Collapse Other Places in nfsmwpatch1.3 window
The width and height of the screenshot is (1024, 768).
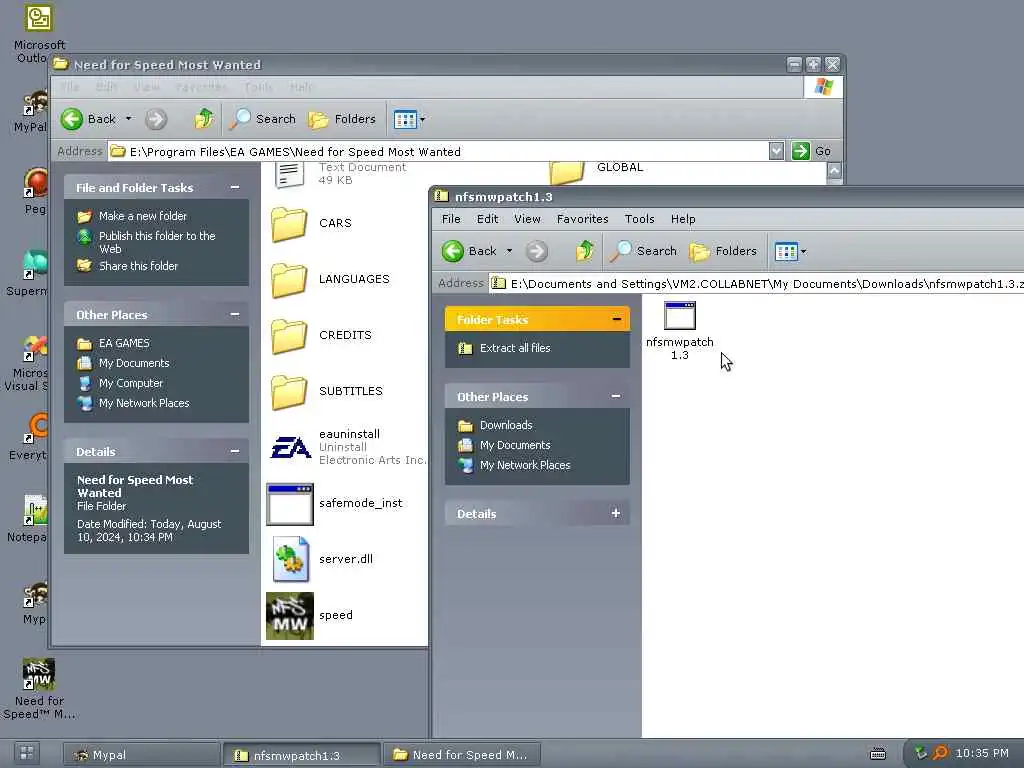[x=616, y=396]
